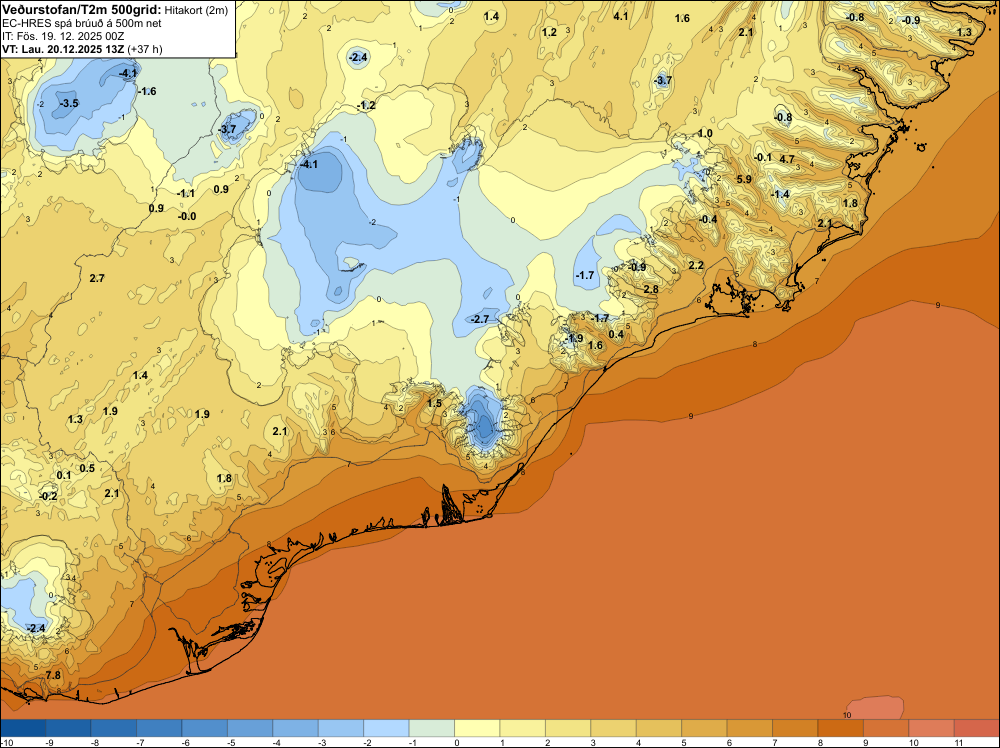Click the temperature value "0.5"
This screenshot has width=1000, height=748.
click(x=87, y=469)
